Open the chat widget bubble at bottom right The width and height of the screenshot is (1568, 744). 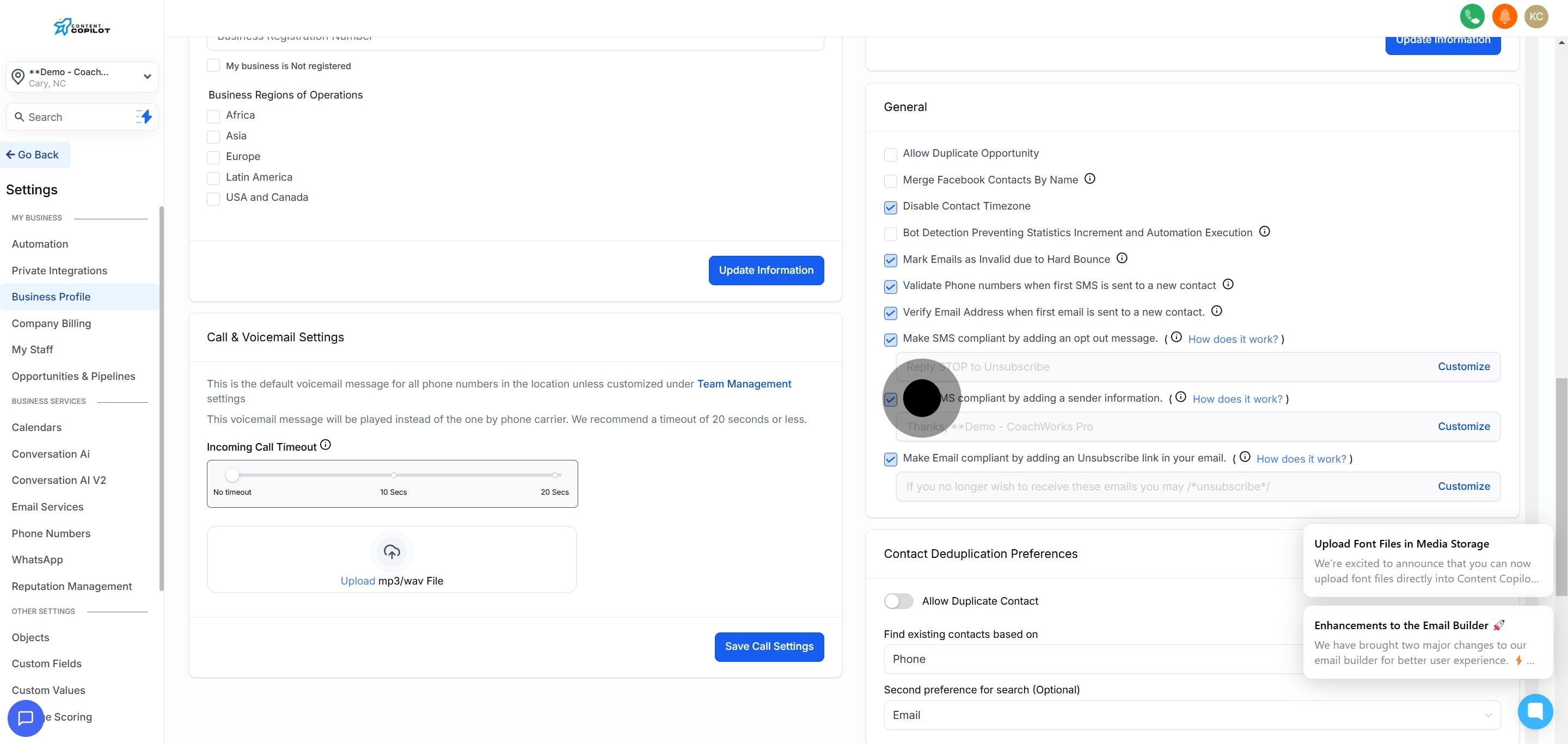(1535, 711)
